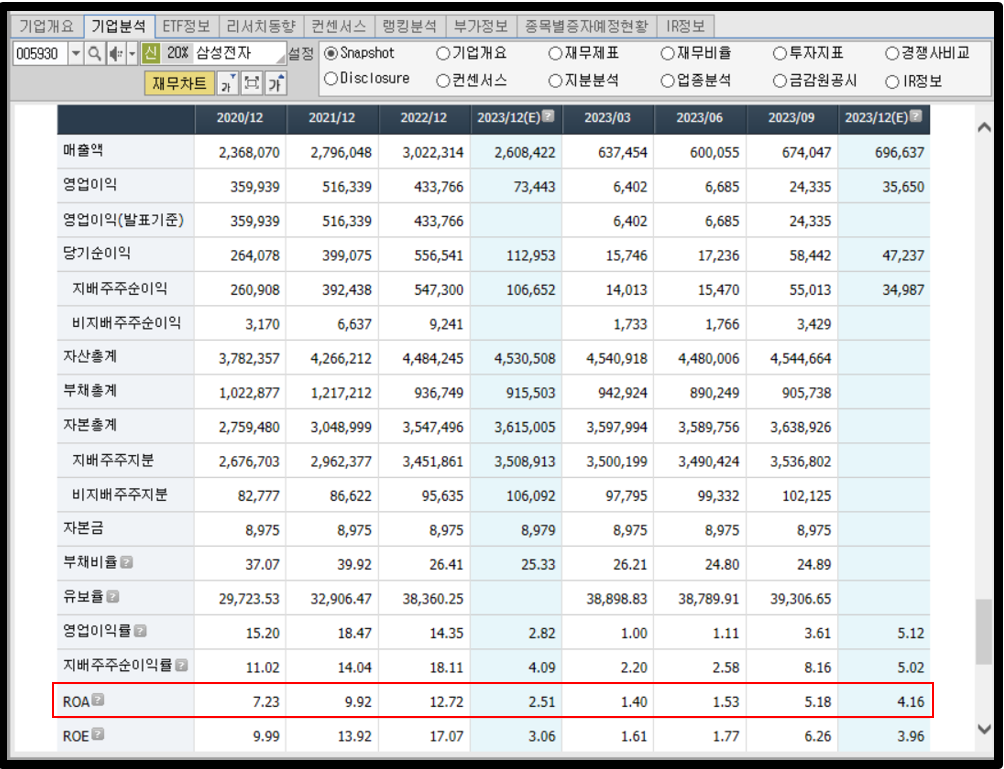
Task: Click the scrollbar down arrow
Action: [x=985, y=729]
